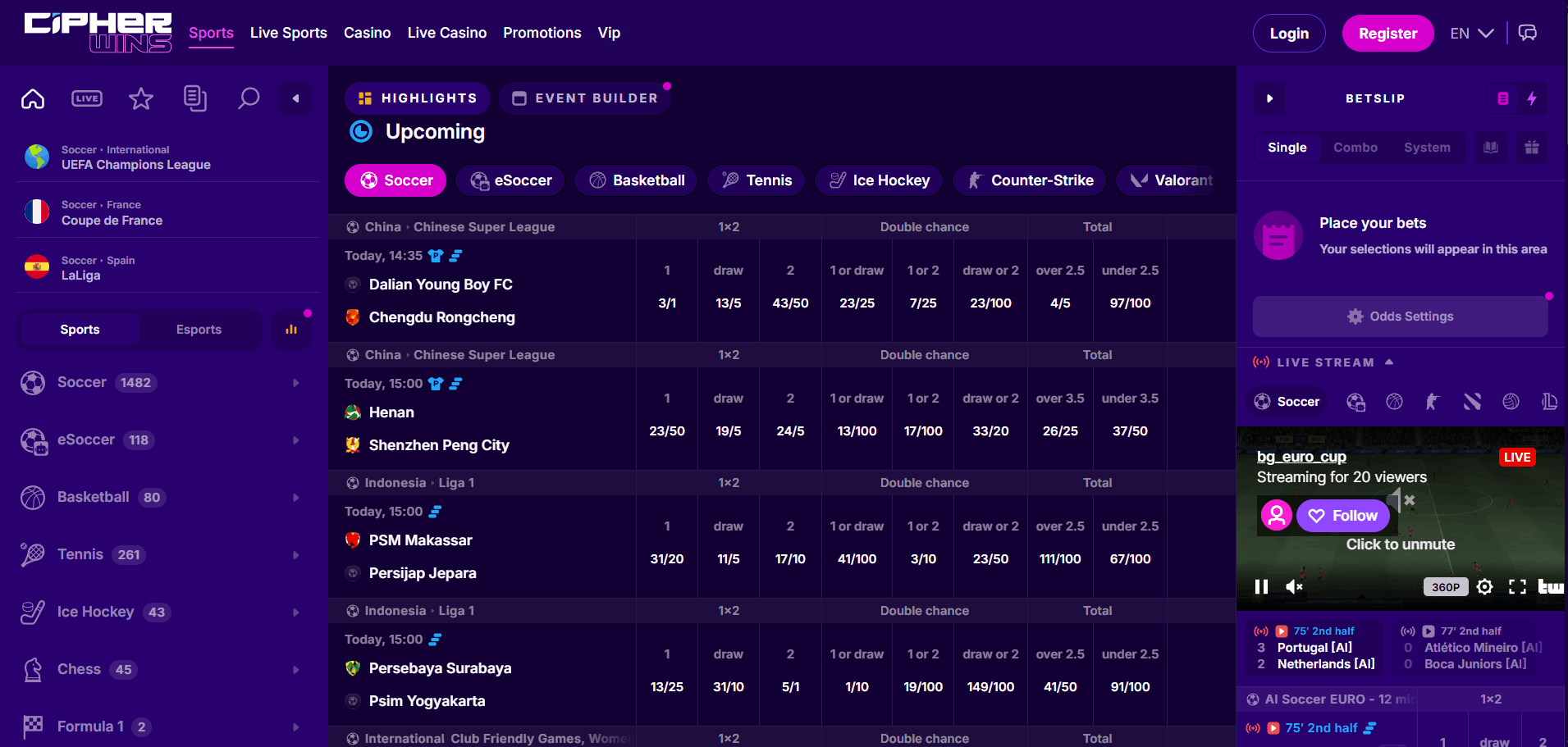
Task: Click the Login button
Action: 1289,34
